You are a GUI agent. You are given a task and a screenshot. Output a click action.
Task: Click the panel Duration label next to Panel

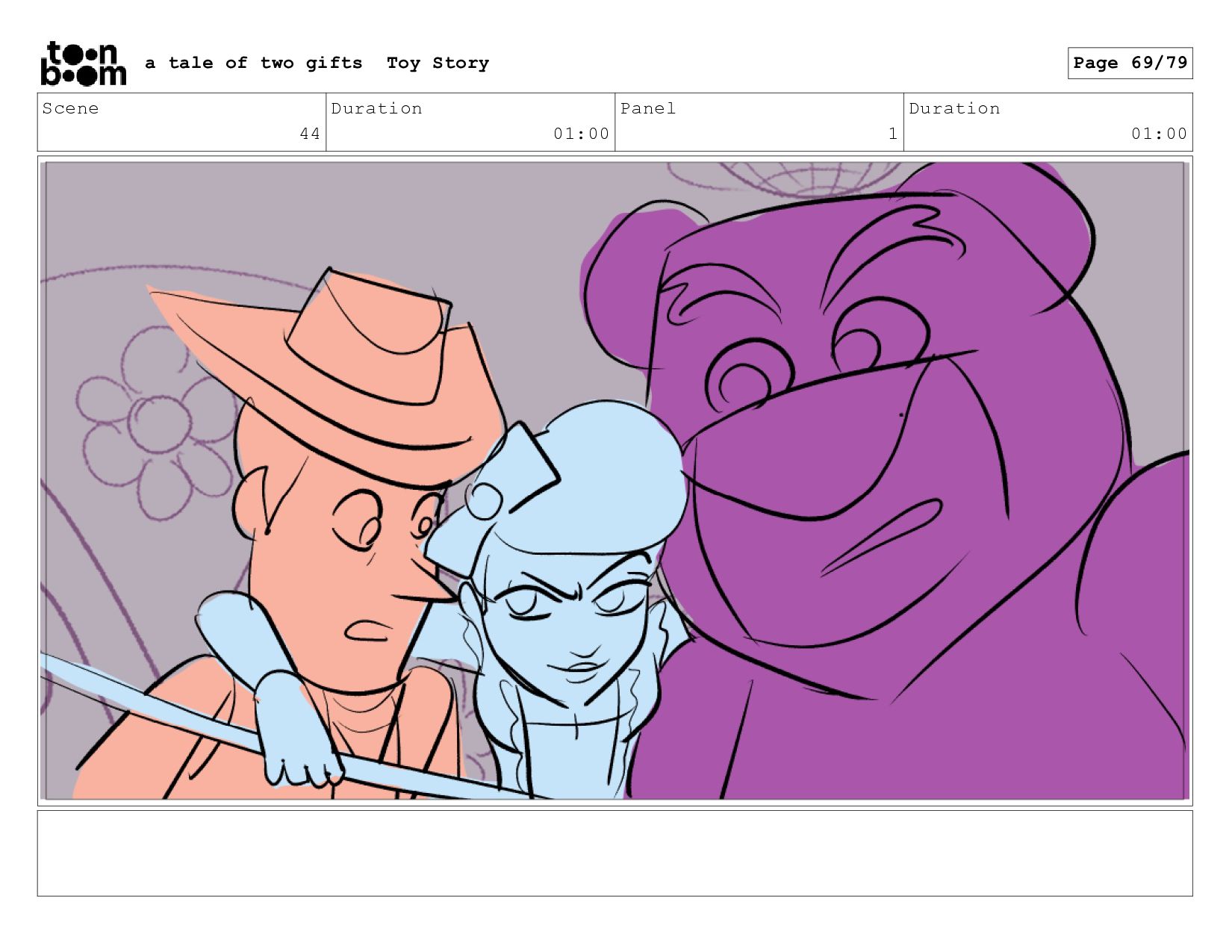tap(954, 108)
